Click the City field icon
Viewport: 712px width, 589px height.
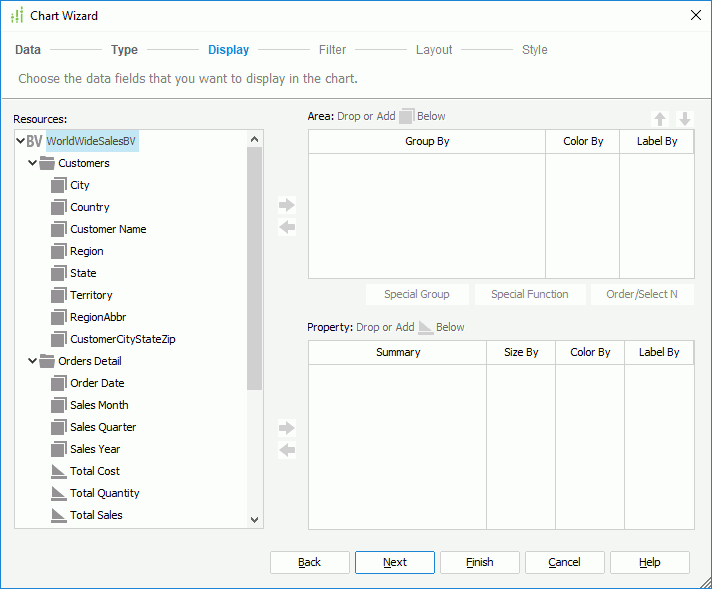click(59, 185)
